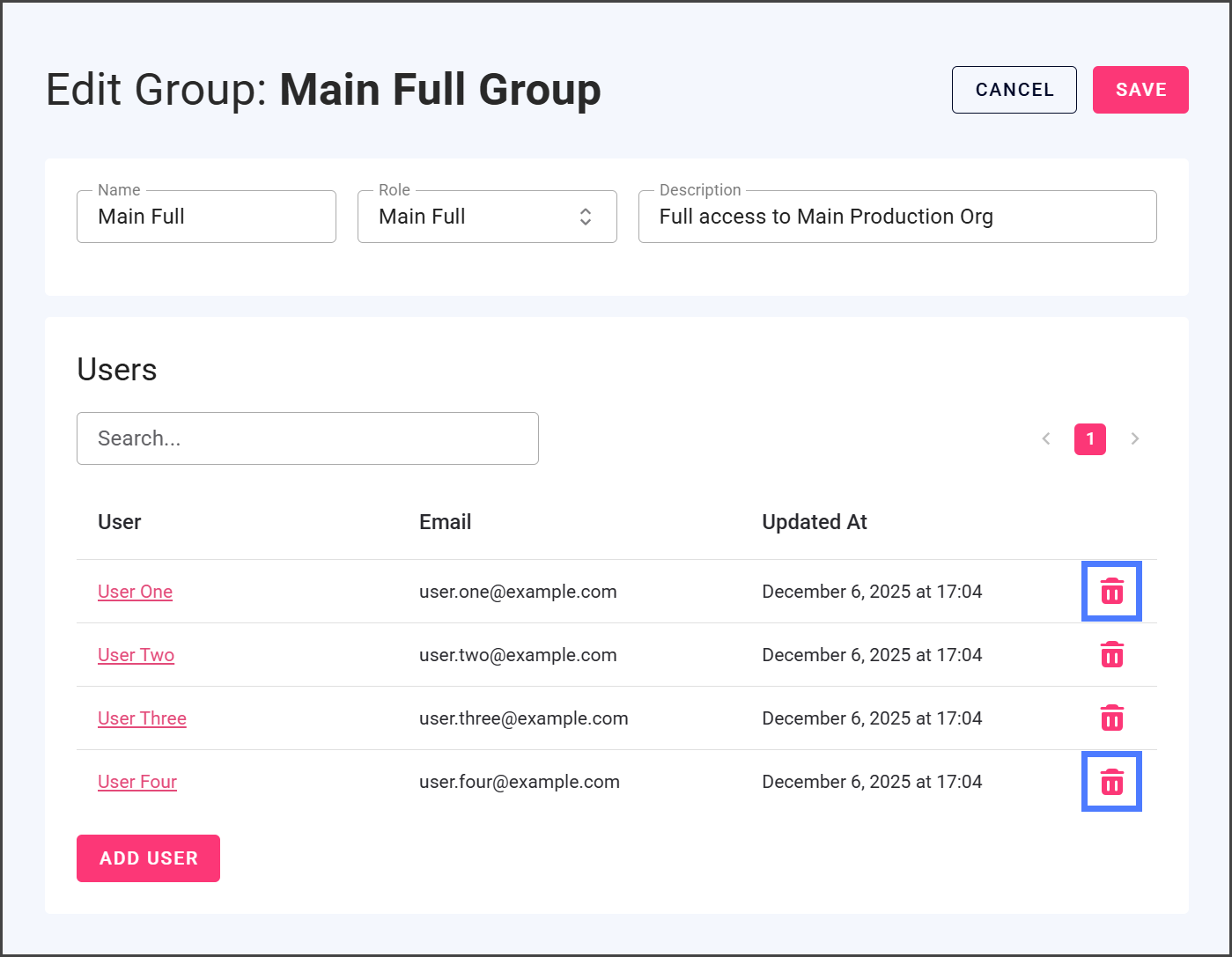1232x957 pixels.
Task: Click the Updated At column header
Action: pyautogui.click(x=814, y=522)
